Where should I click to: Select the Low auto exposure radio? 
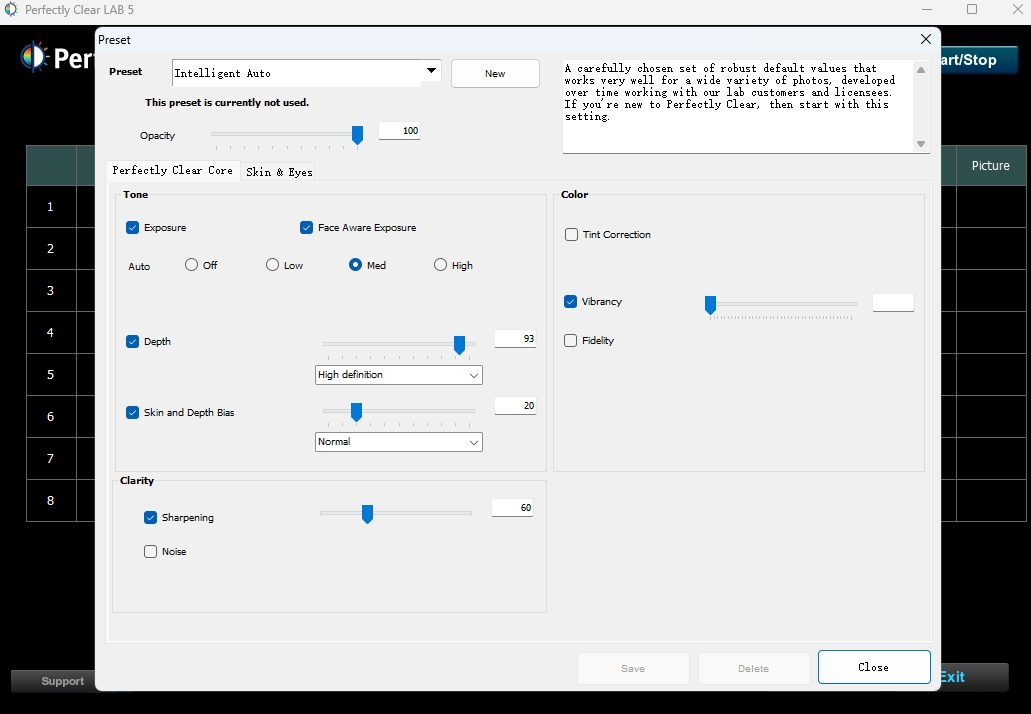[x=272, y=264]
